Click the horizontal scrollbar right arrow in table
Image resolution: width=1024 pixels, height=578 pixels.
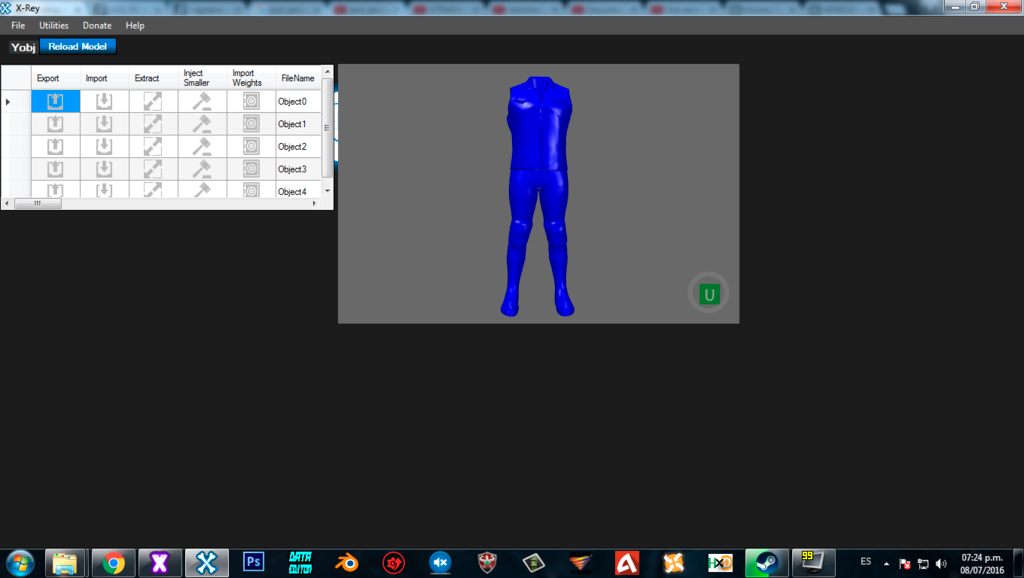coord(315,203)
